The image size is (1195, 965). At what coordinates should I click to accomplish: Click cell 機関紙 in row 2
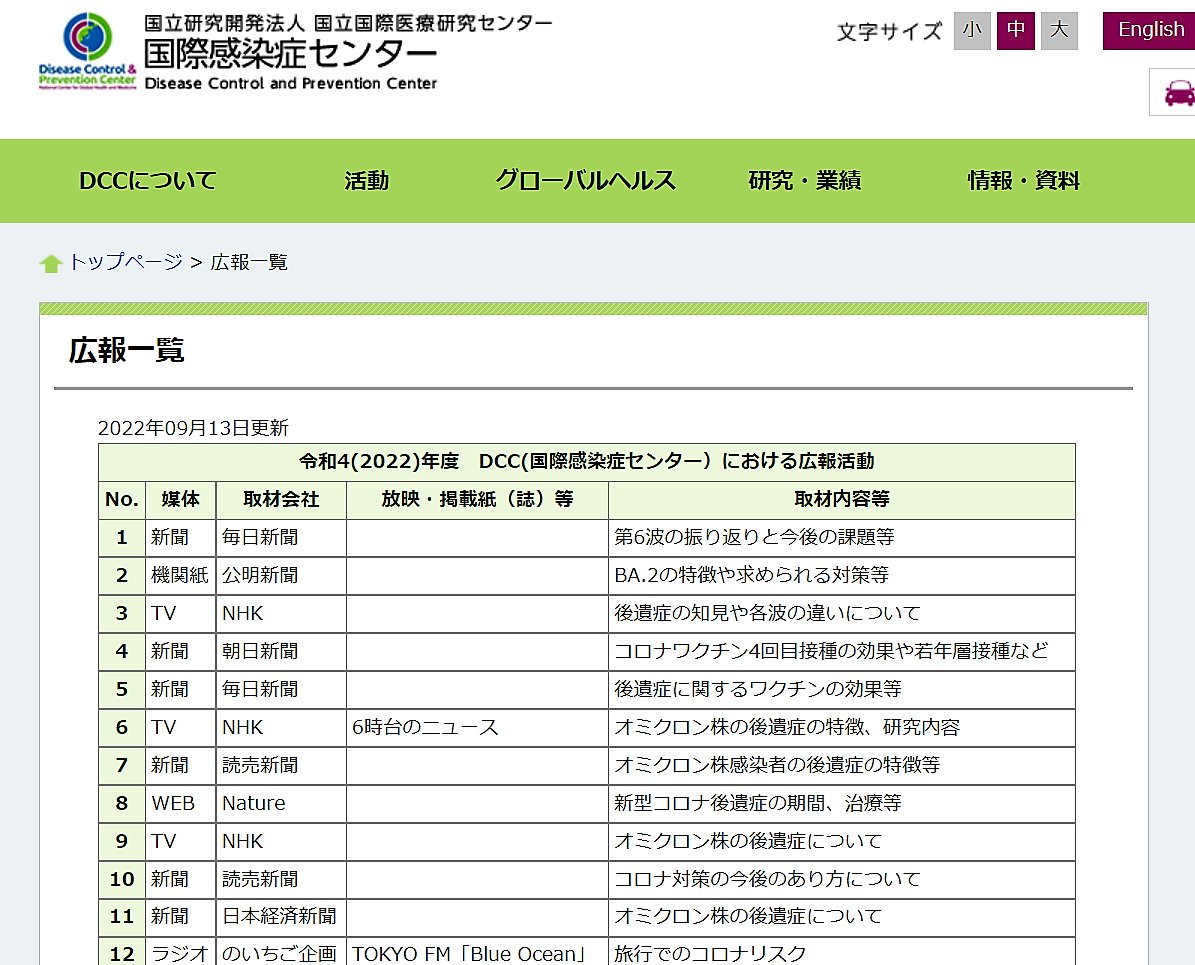point(181,575)
